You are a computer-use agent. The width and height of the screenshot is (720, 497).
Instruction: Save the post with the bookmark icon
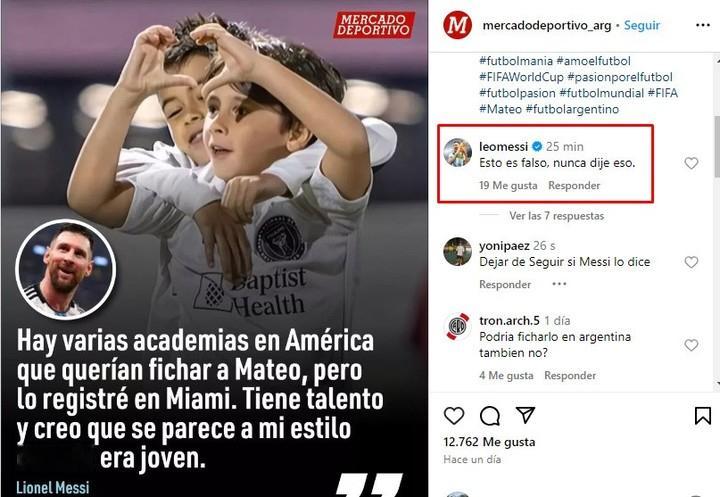tap(703, 416)
